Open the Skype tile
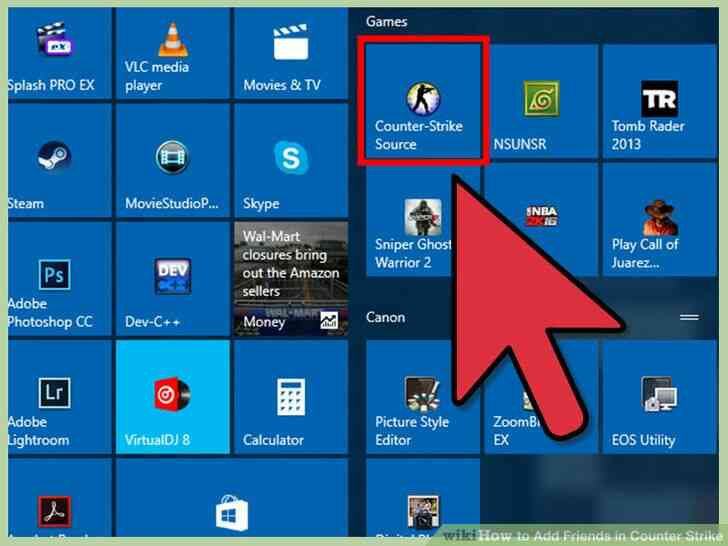728x546 pixels. click(291, 160)
